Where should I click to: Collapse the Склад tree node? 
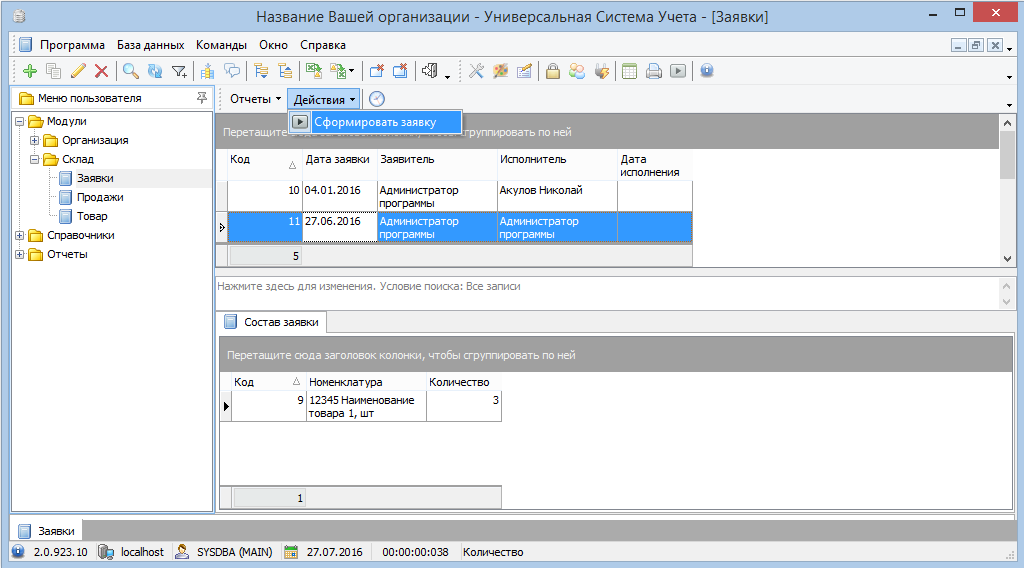pos(35,159)
